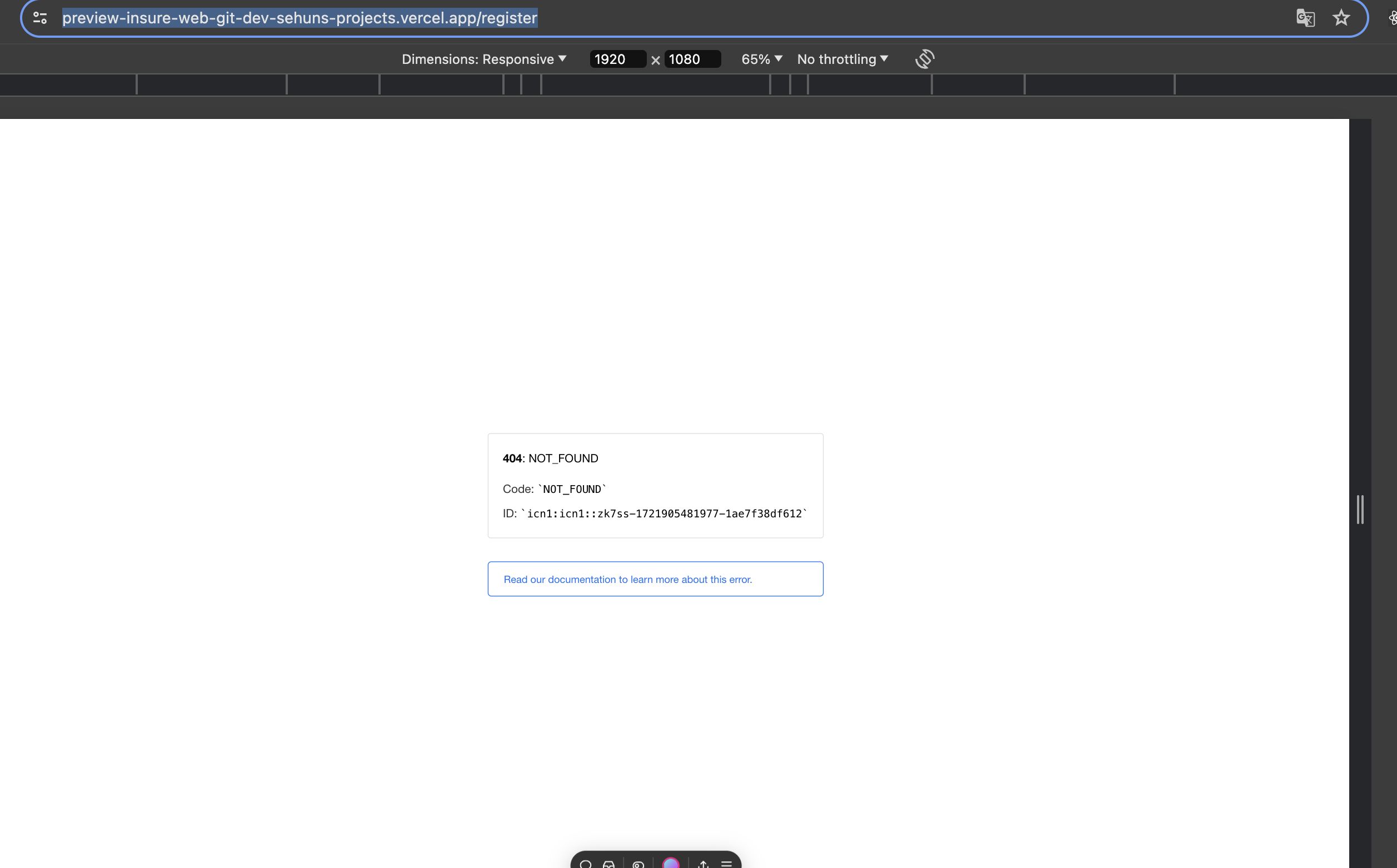1397x868 pixels.
Task: Click the share icon in Vercel toolbar
Action: click(703, 864)
